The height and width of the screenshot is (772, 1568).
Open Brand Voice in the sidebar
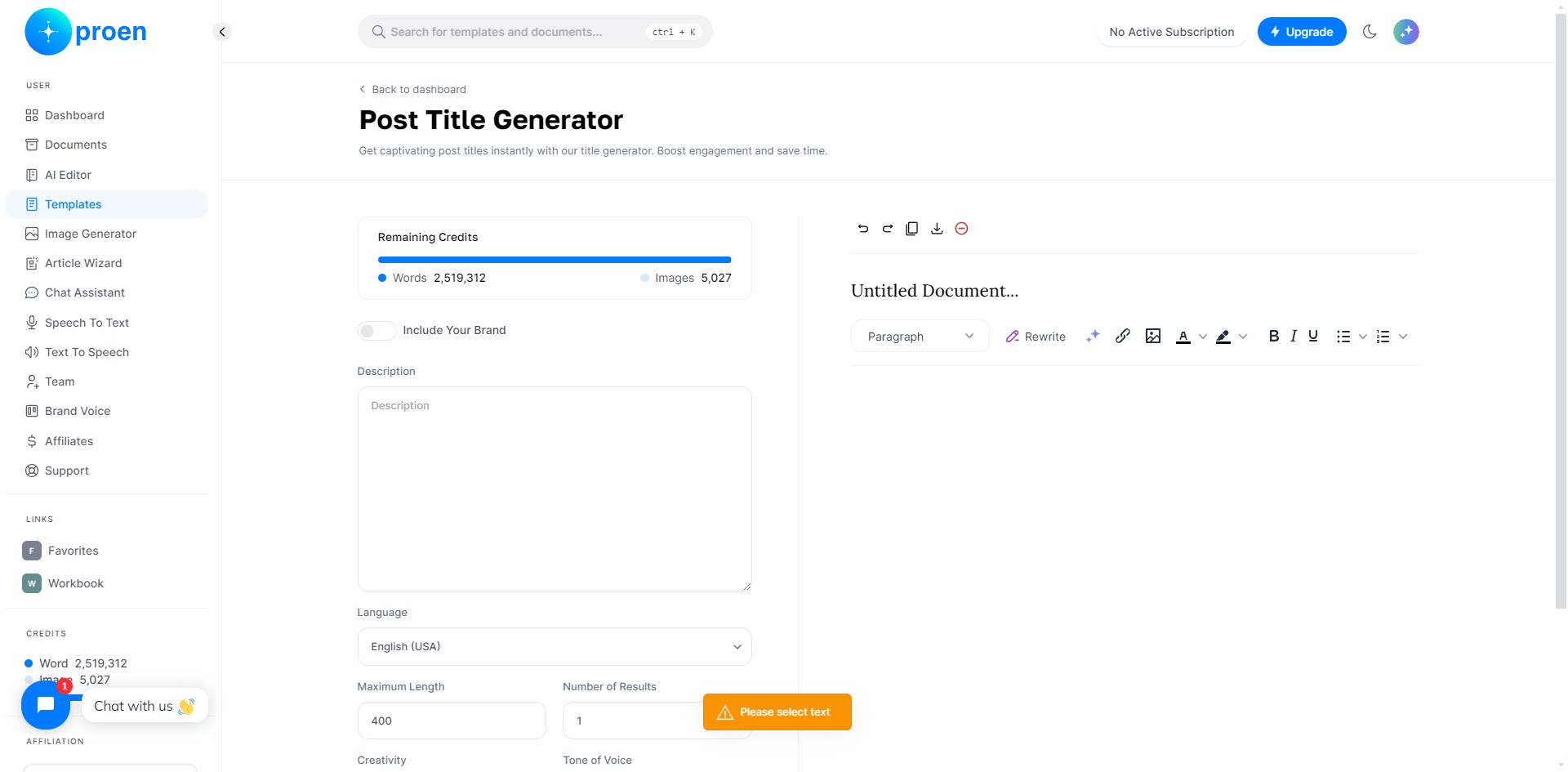tap(106, 411)
